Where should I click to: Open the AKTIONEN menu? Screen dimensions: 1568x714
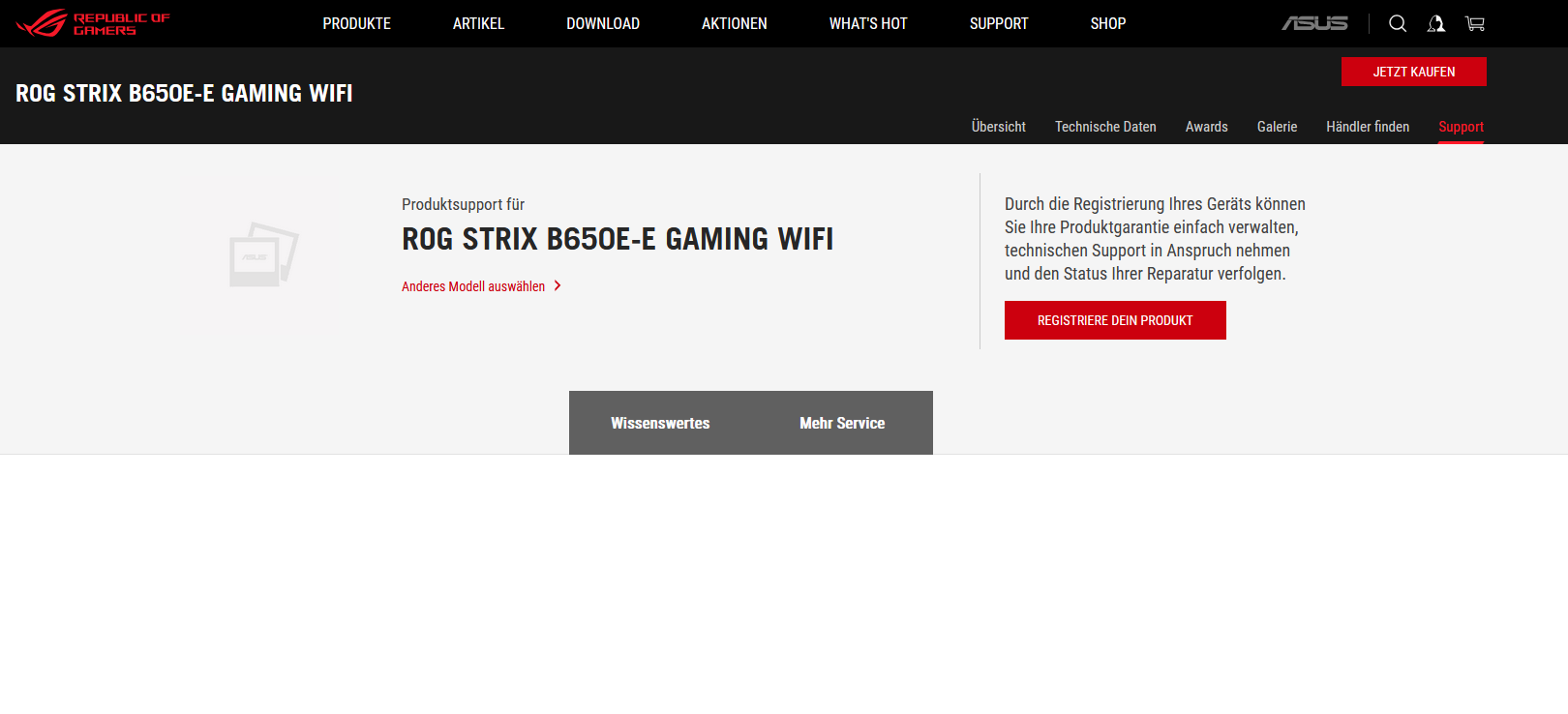click(735, 23)
